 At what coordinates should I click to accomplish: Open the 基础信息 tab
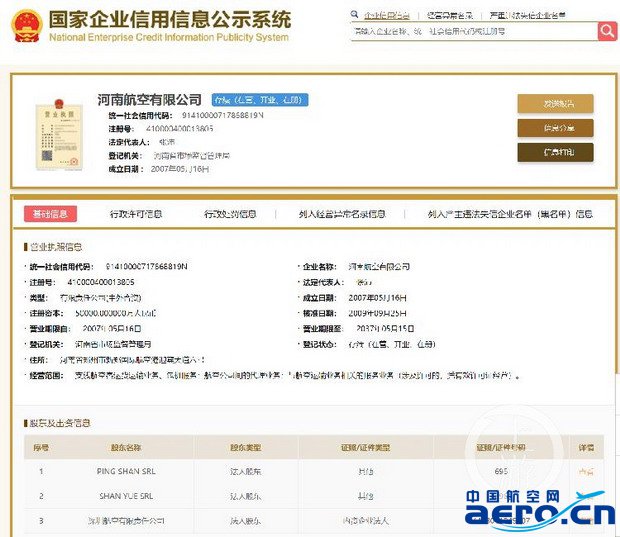coord(50,214)
